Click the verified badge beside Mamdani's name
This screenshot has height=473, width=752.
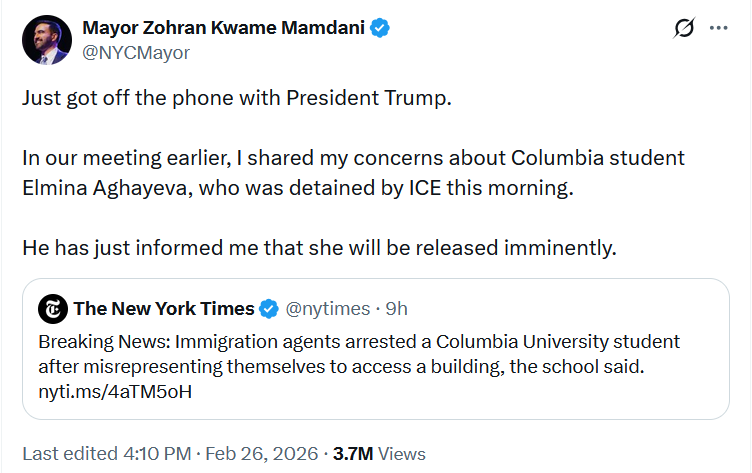[x=380, y=29]
